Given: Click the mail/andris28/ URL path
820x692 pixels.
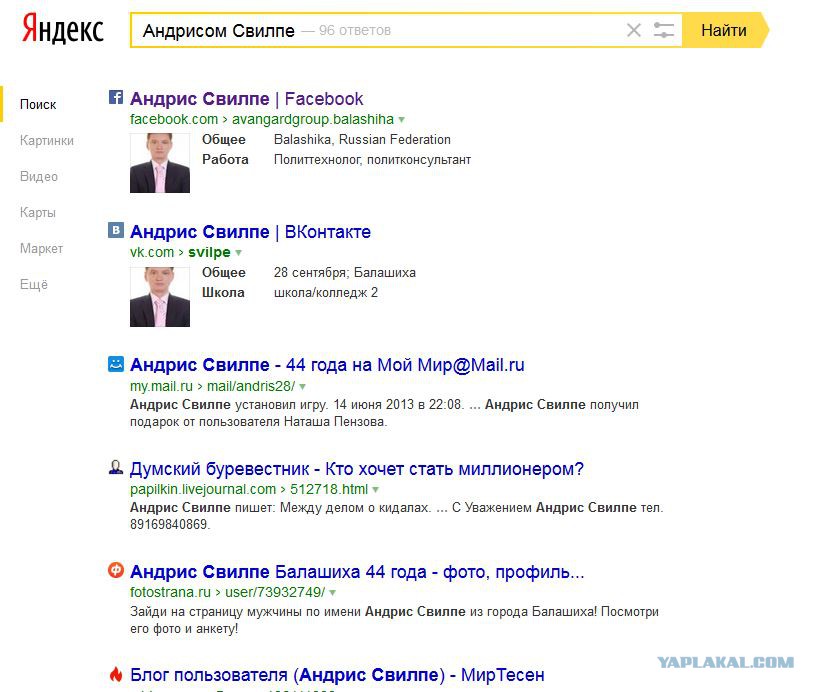Looking at the screenshot, I should point(251,386).
